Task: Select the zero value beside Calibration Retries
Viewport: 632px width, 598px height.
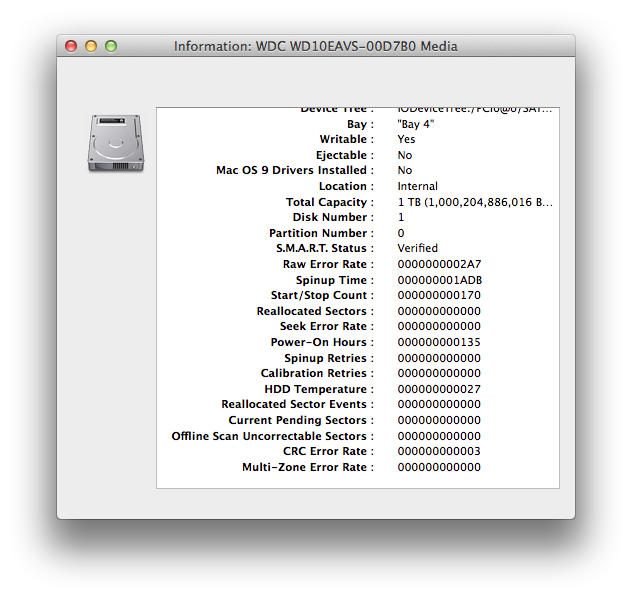Action: pos(439,373)
